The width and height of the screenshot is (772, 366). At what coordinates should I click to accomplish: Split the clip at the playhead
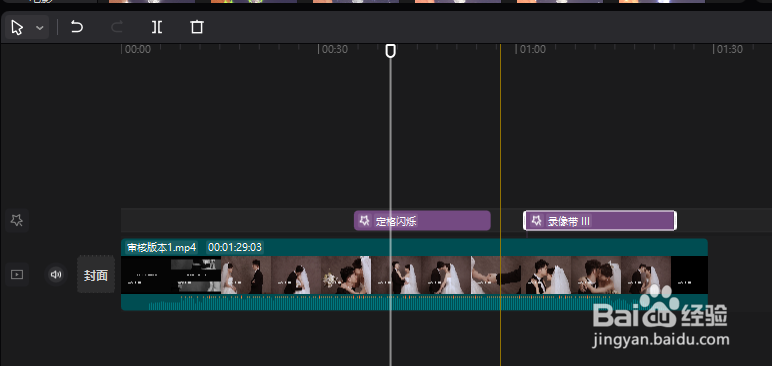click(157, 27)
